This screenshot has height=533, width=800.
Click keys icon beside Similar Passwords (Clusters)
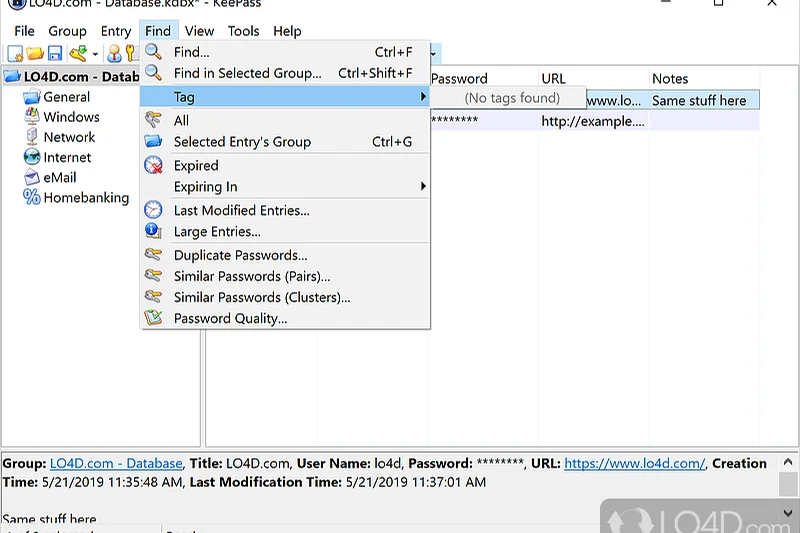coord(153,296)
